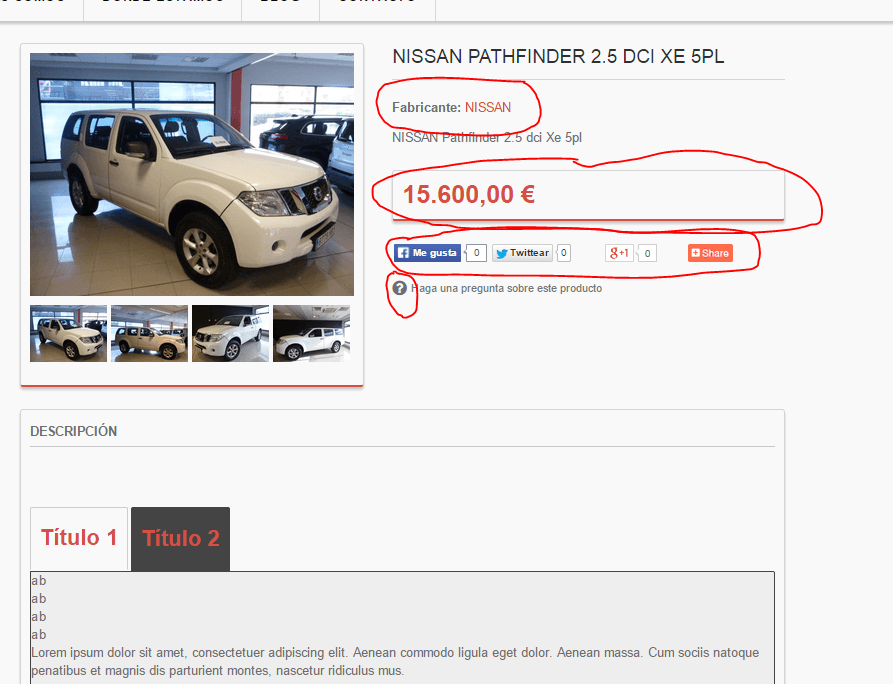Click the question mark help icon
This screenshot has height=684, width=893.
click(400, 288)
